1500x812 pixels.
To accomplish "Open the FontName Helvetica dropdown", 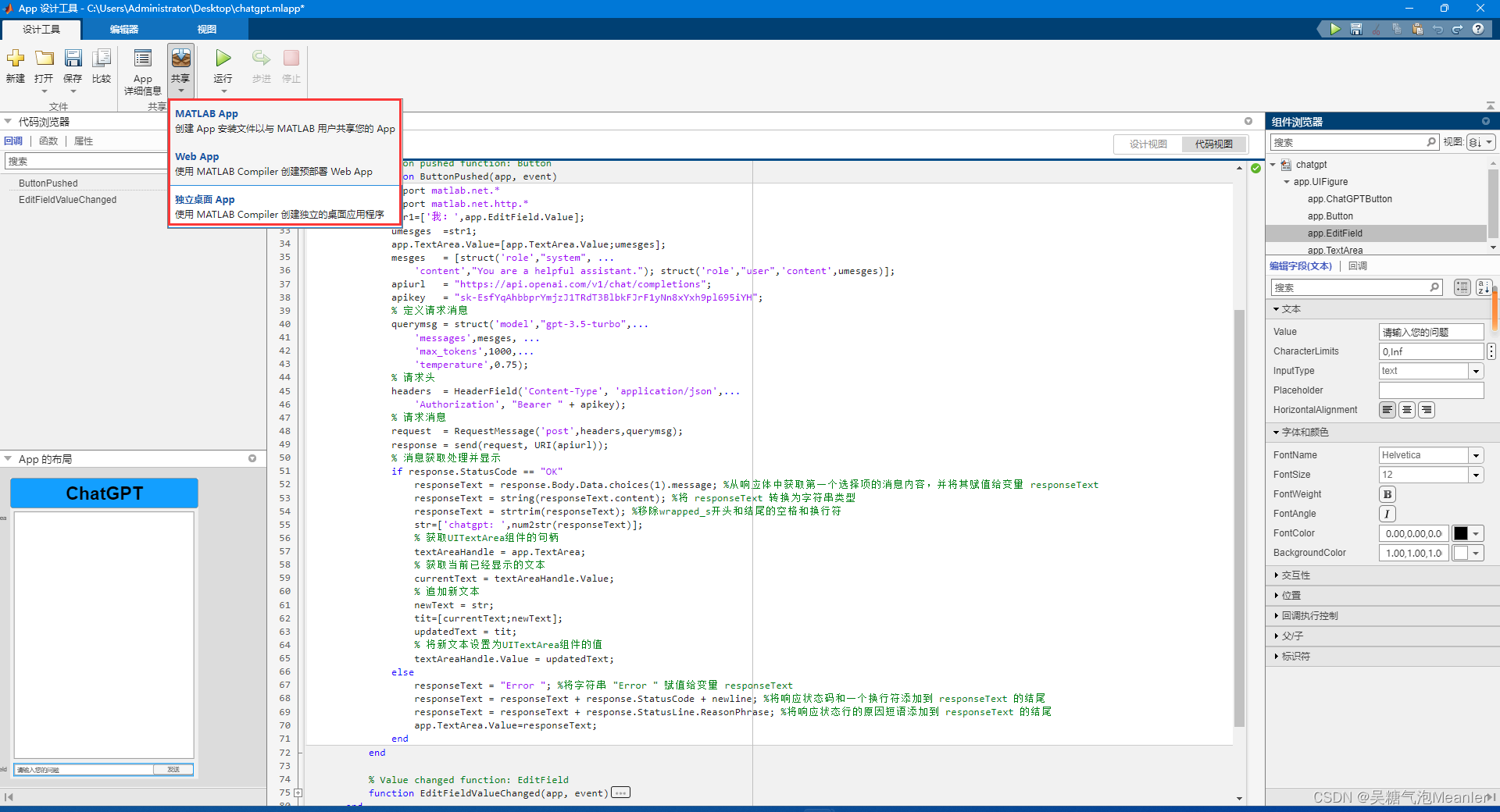I will (1476, 455).
